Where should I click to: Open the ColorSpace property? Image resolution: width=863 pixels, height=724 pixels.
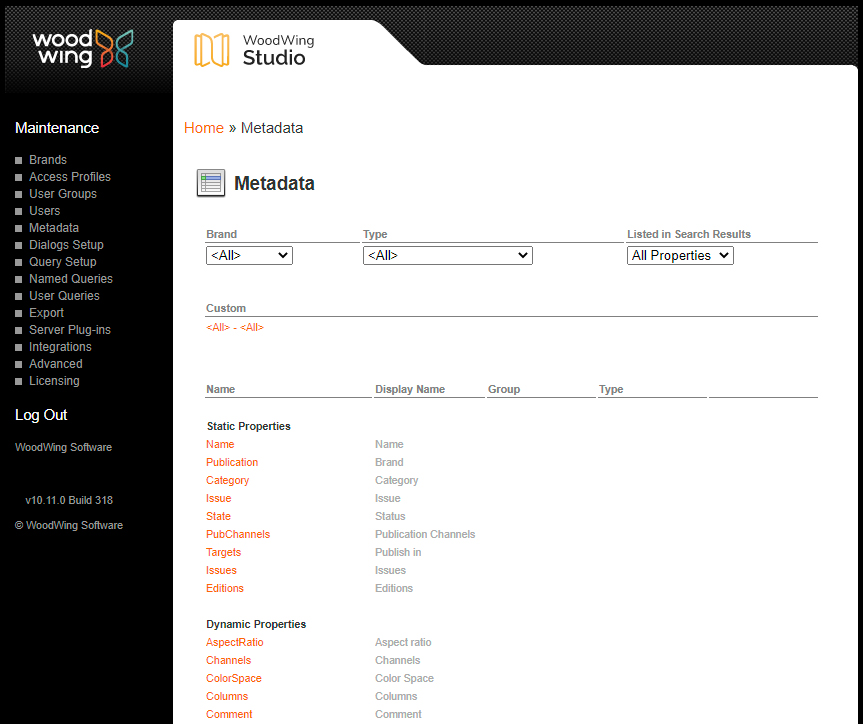[234, 679]
